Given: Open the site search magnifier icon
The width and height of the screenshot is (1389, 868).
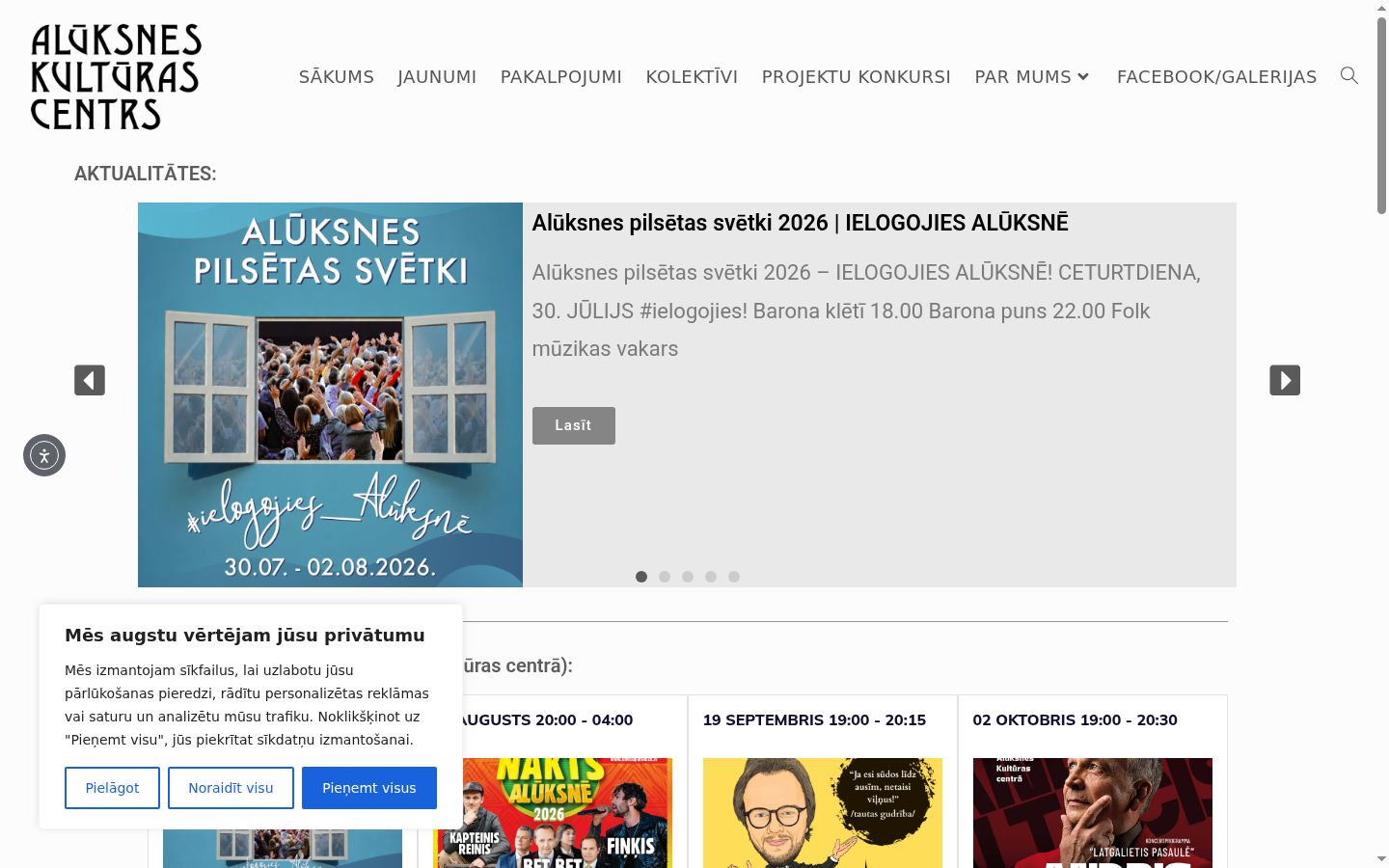Looking at the screenshot, I should click(1349, 75).
